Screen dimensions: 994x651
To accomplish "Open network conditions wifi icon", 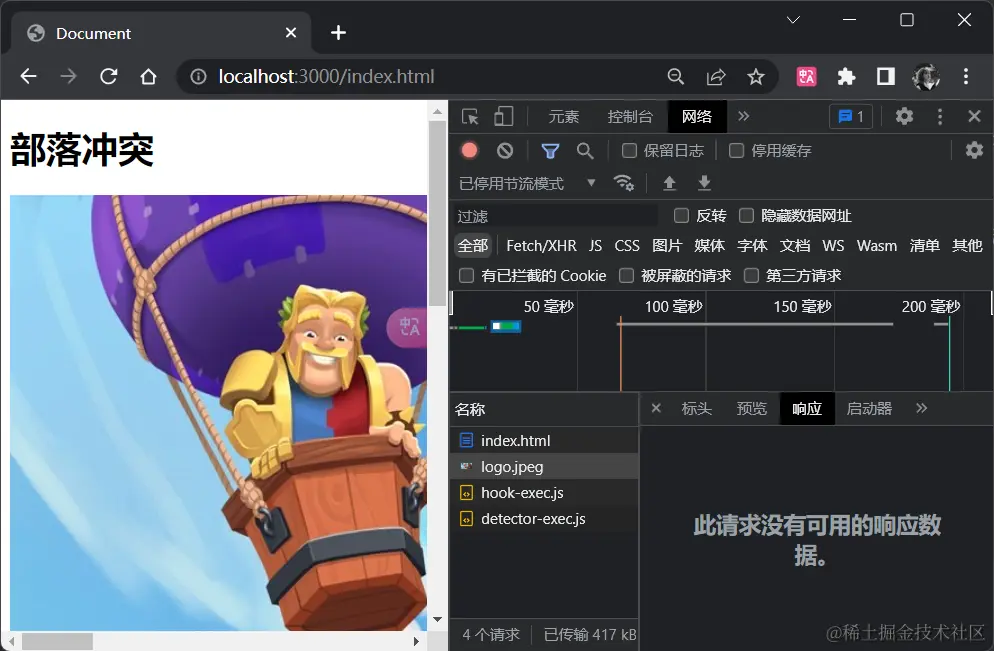I will (x=624, y=183).
